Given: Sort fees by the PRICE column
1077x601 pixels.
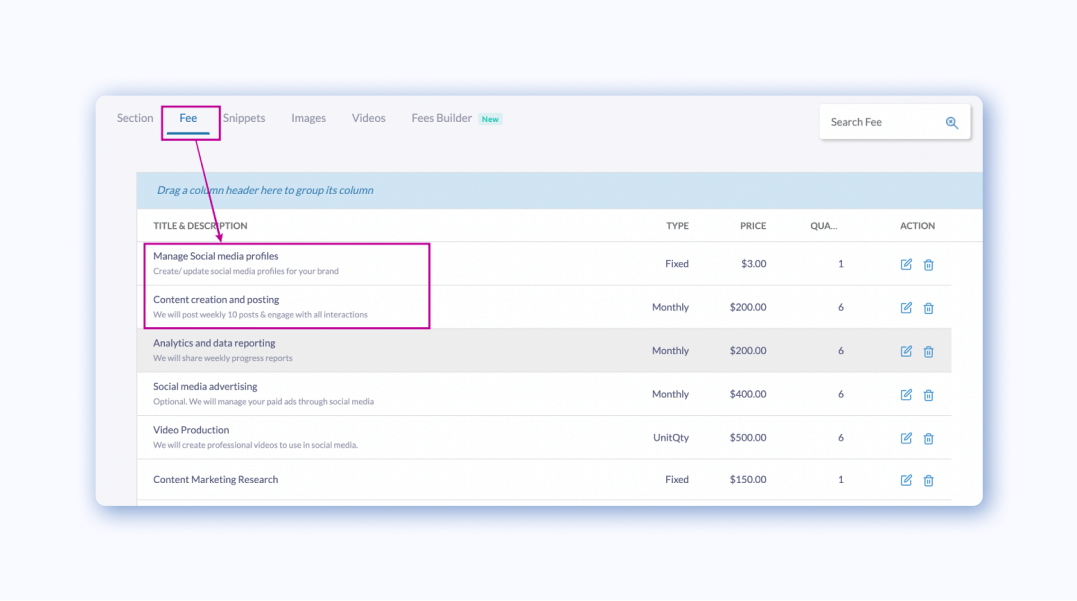Looking at the screenshot, I should (752, 225).
